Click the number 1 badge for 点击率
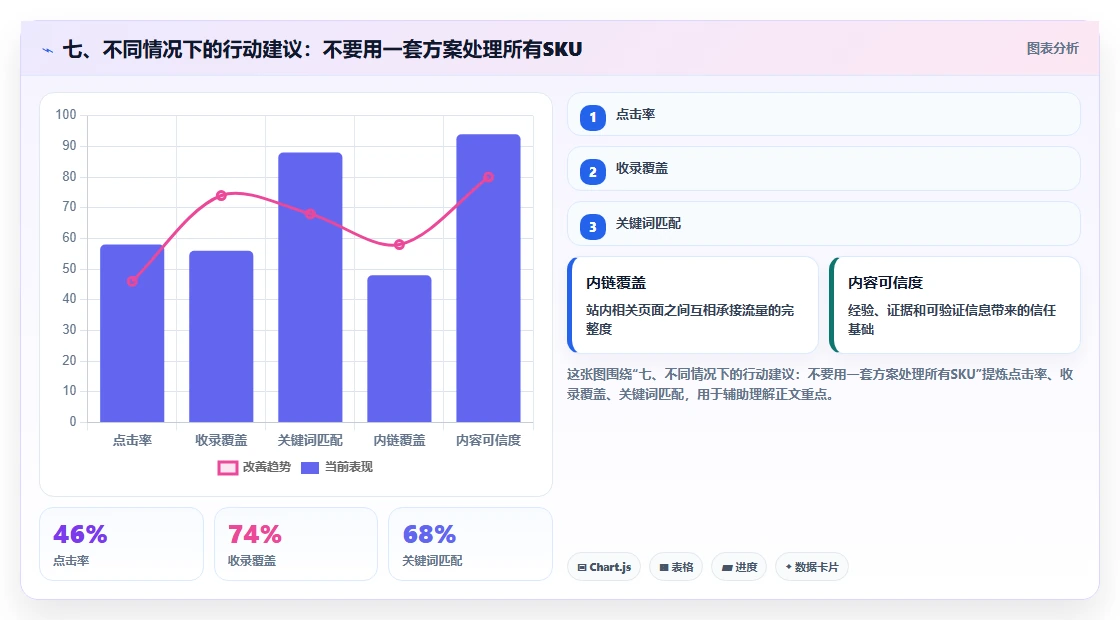Image resolution: width=1120 pixels, height=620 pixels. click(x=593, y=117)
